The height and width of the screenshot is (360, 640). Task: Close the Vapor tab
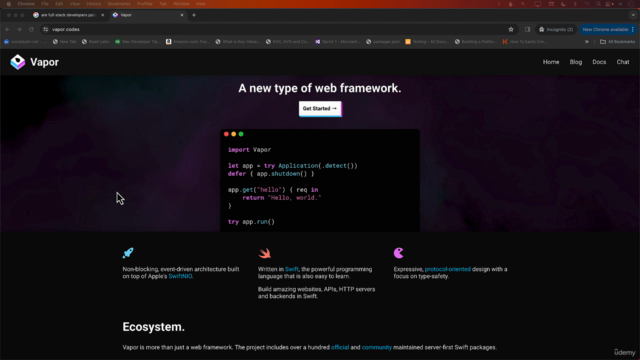pyautogui.click(x=182, y=15)
